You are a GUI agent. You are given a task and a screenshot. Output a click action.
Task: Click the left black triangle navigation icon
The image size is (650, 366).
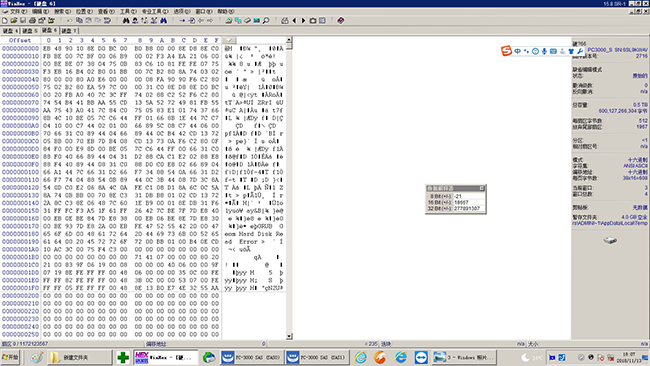click(294, 20)
